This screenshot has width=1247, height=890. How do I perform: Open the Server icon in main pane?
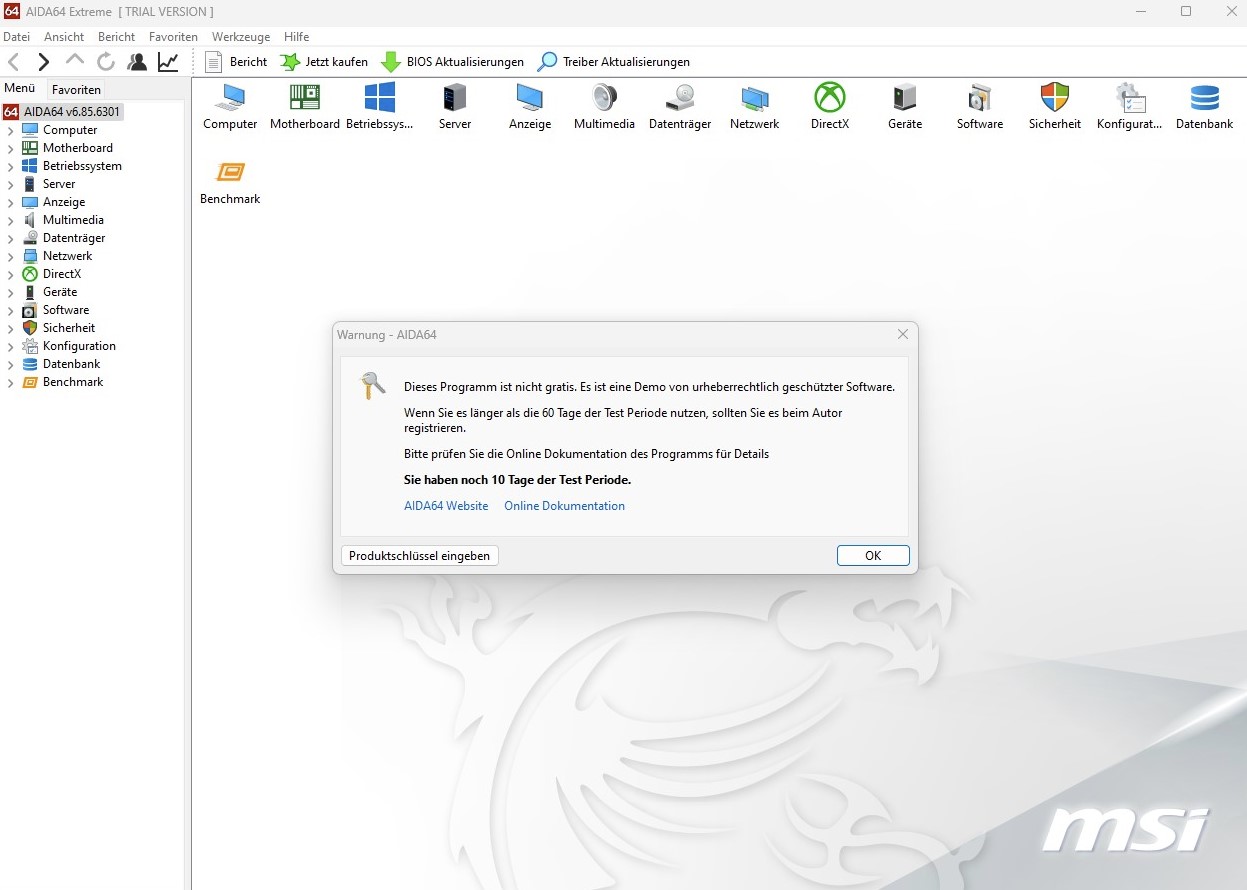pos(455,98)
